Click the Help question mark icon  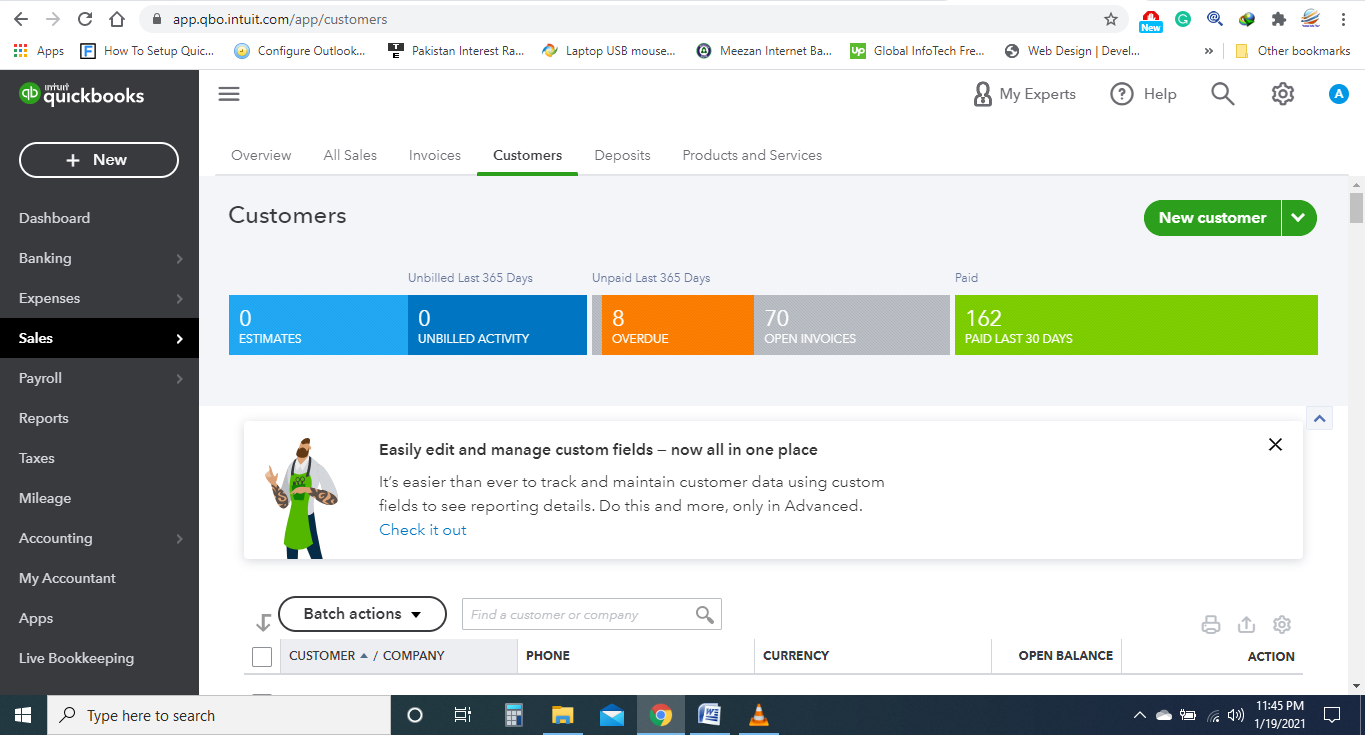point(1122,94)
